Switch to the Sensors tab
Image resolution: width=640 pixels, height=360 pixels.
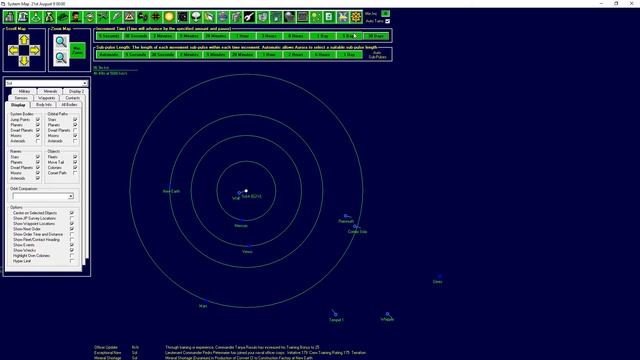click(21, 98)
